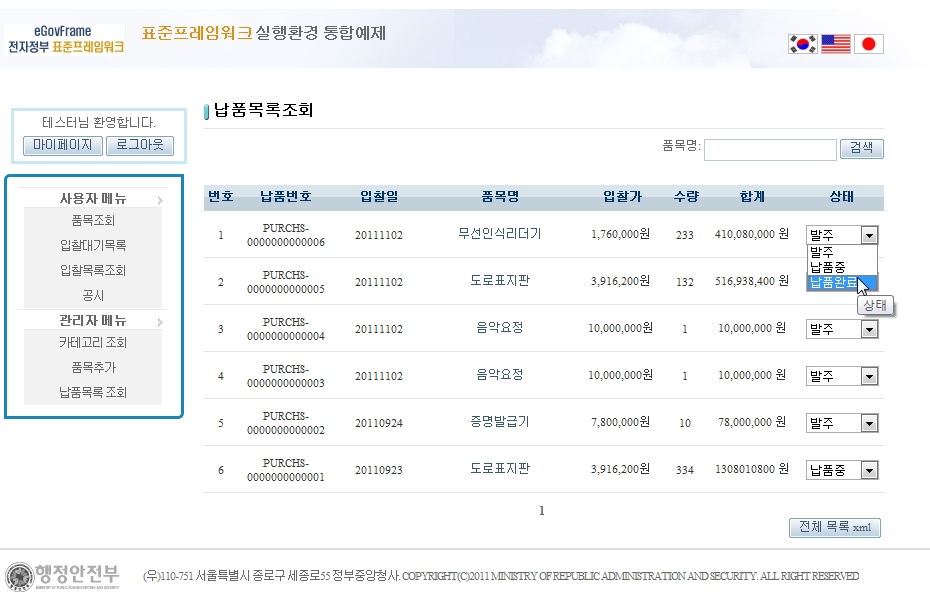Viewport: 930px width, 601px height.
Task: Expand status dropdown for row 6 도로표지판
Action: [842, 470]
